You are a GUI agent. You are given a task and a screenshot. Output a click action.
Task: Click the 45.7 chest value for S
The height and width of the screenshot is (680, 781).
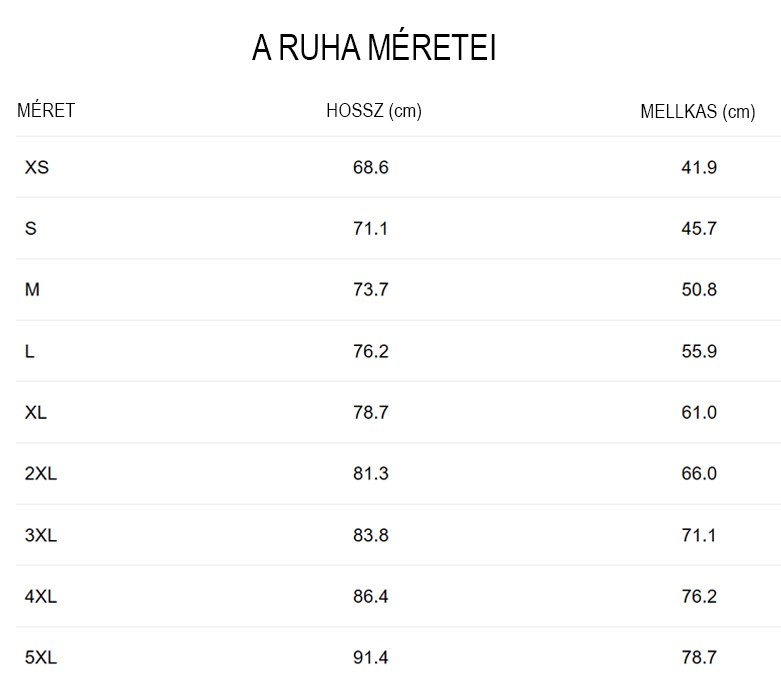click(x=699, y=229)
